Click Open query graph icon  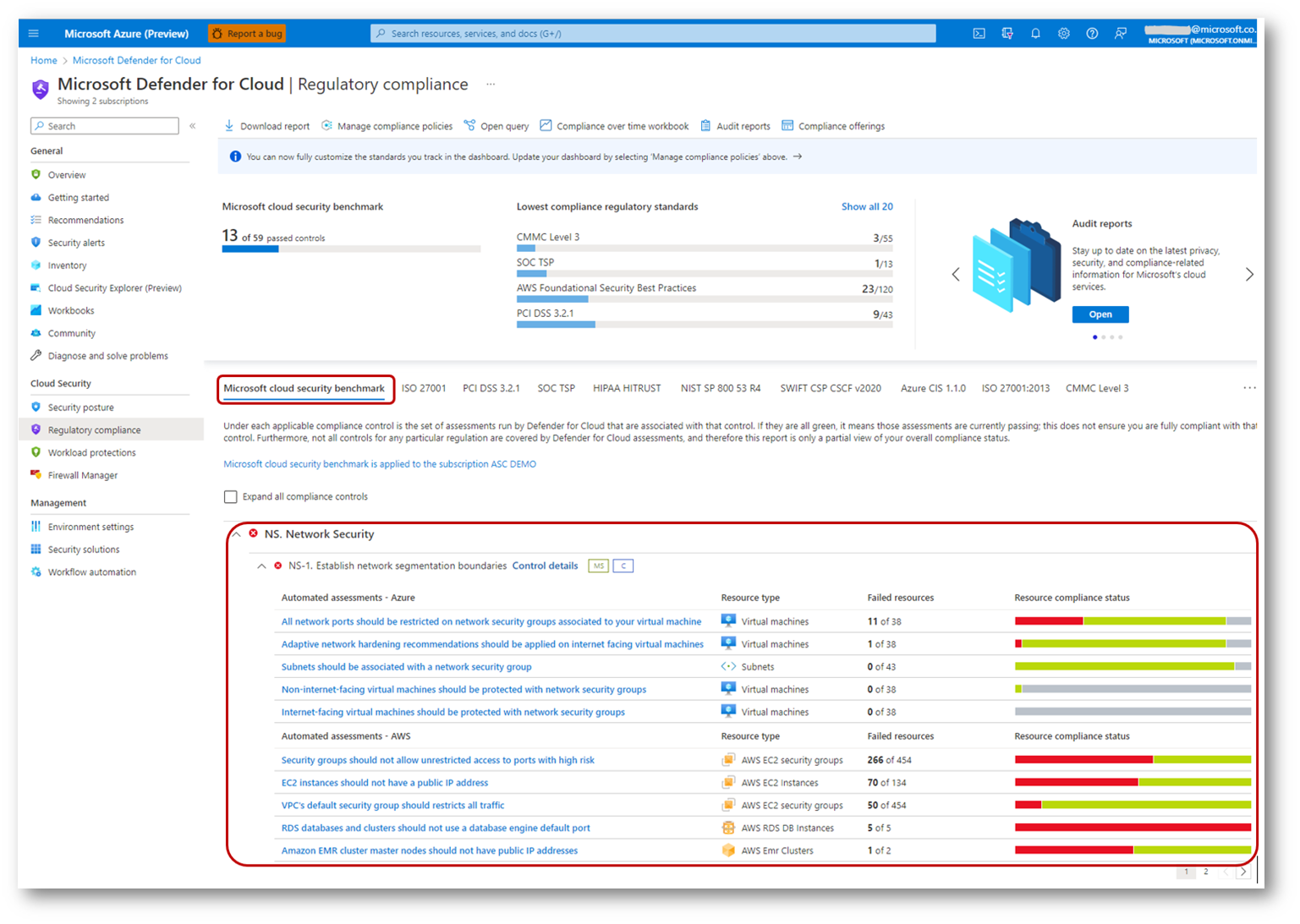point(469,125)
